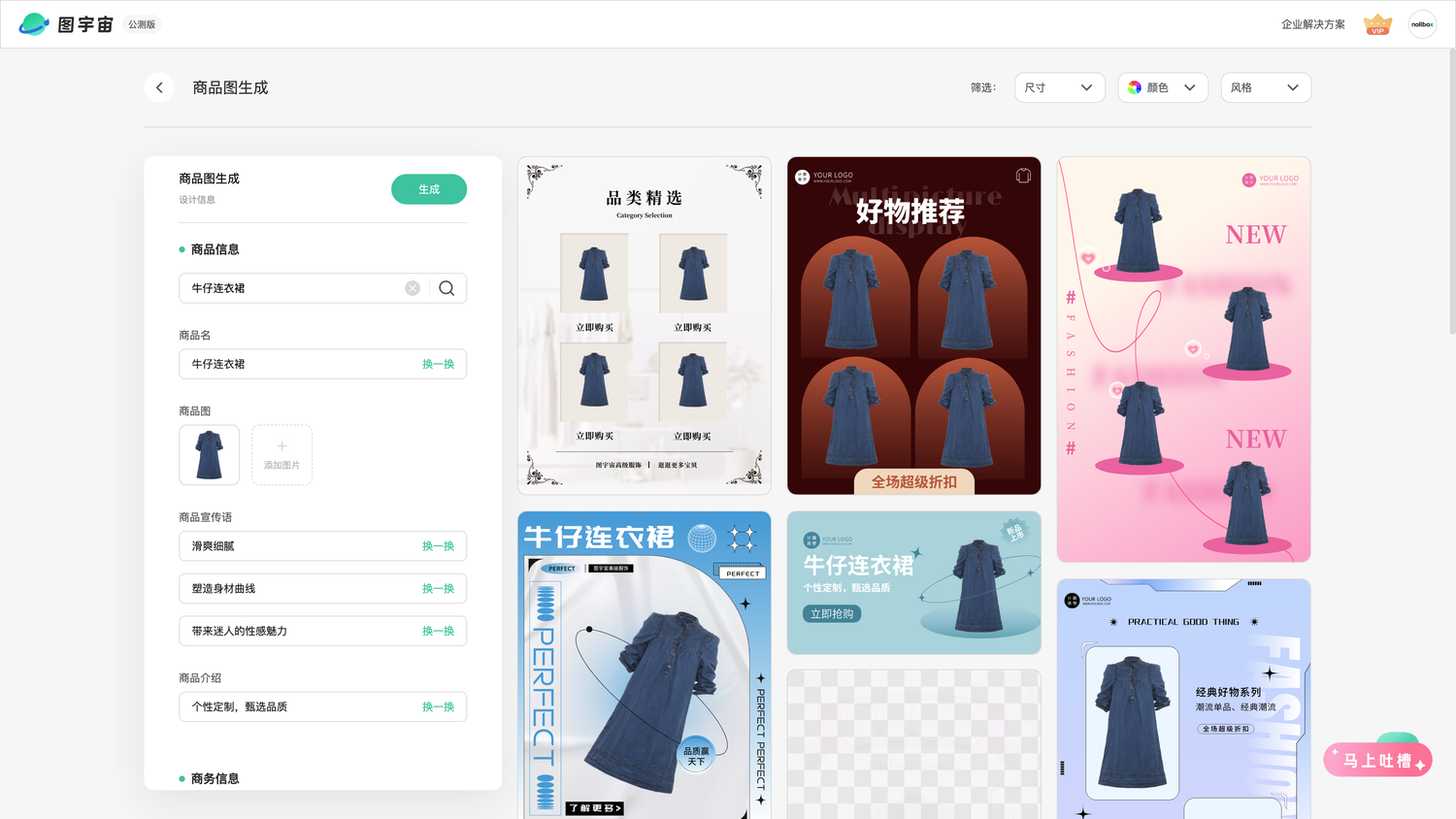Click 换一换 next to 塑造身材曲线

tap(438, 589)
